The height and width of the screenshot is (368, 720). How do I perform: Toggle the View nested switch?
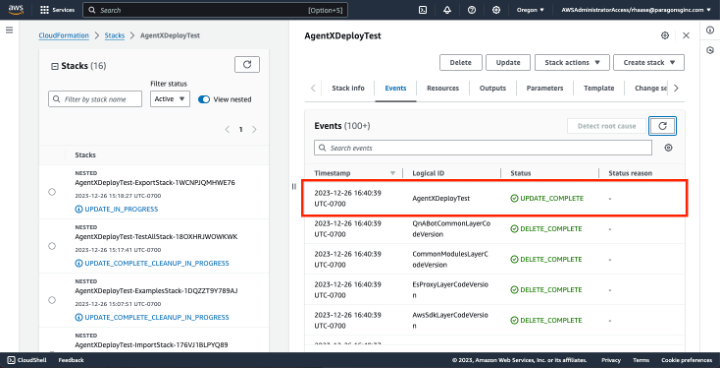point(204,99)
